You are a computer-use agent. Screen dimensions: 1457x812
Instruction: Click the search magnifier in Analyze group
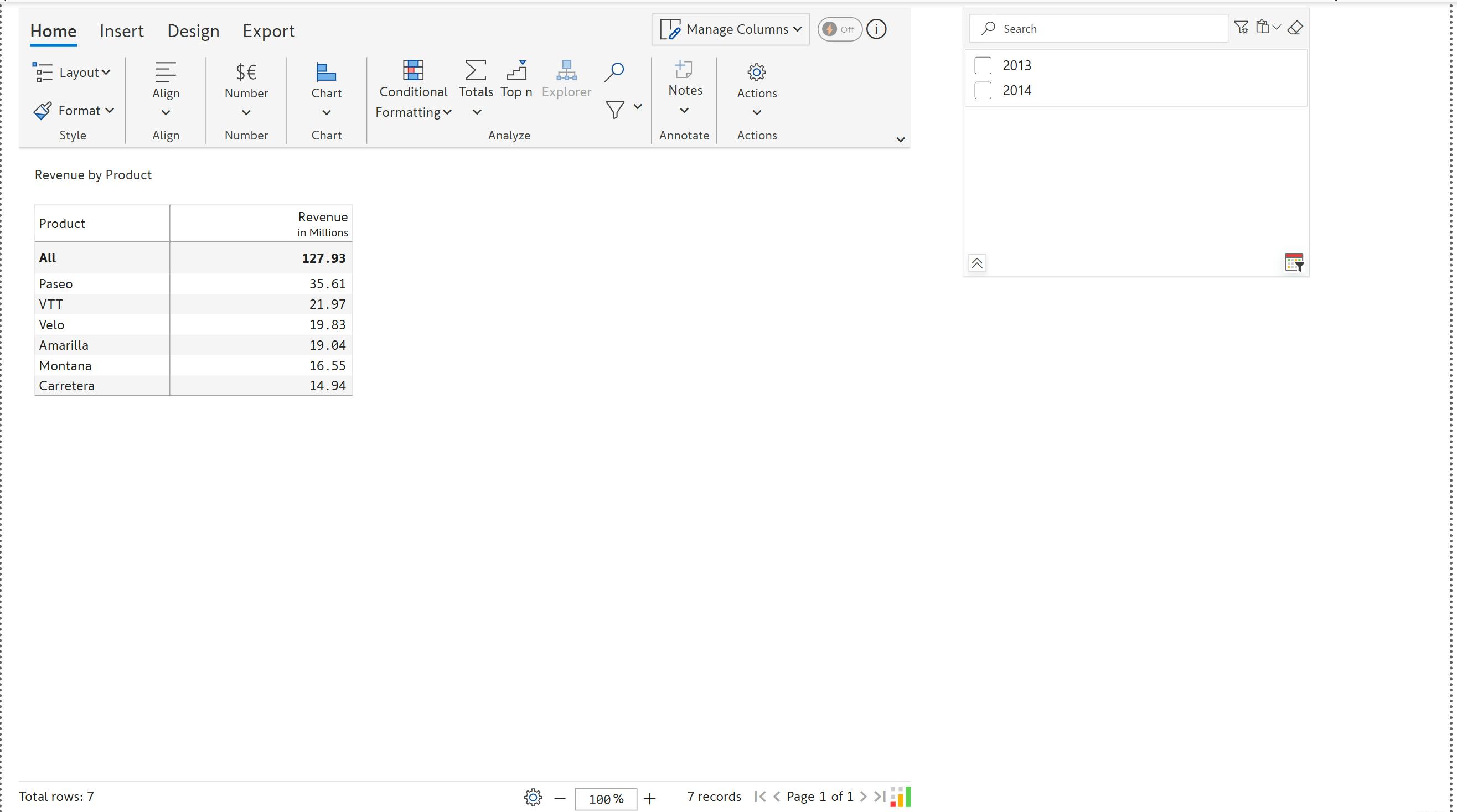614,72
